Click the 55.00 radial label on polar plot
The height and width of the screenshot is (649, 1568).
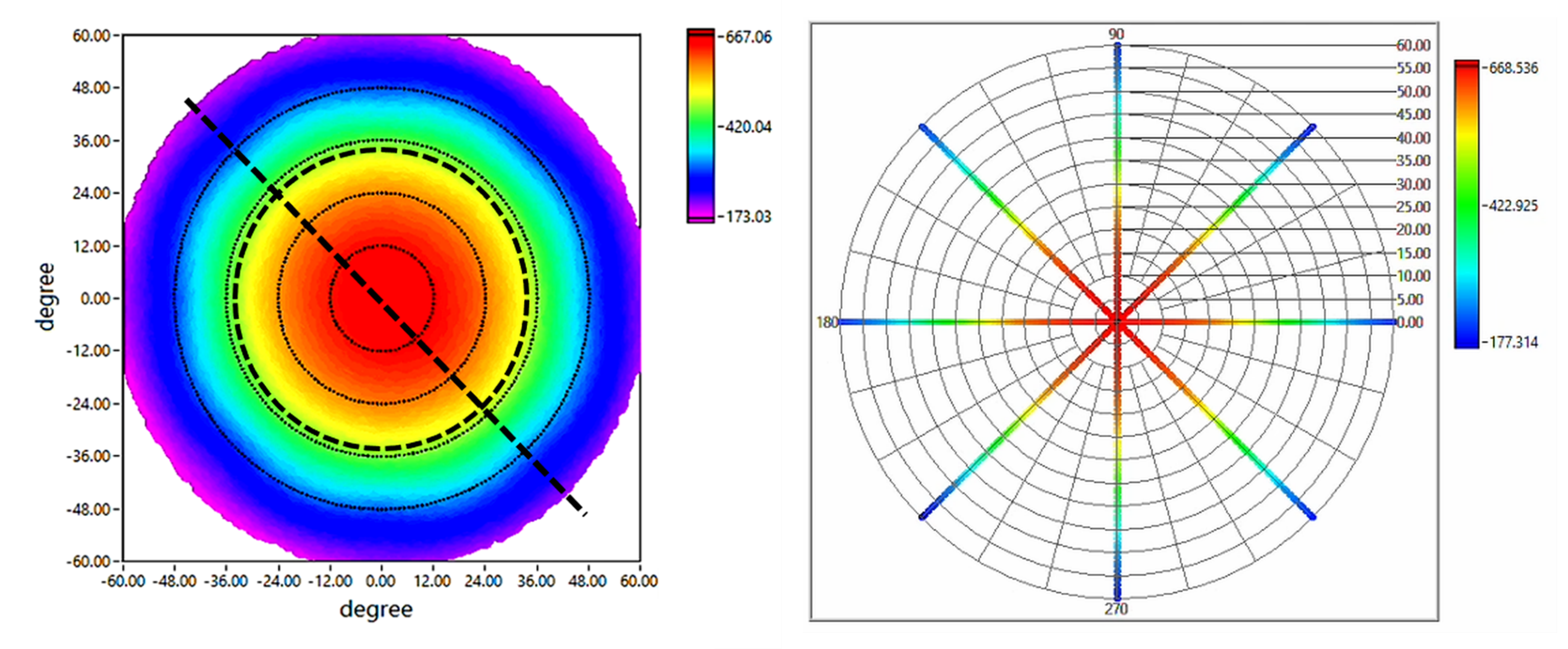coord(1413,68)
